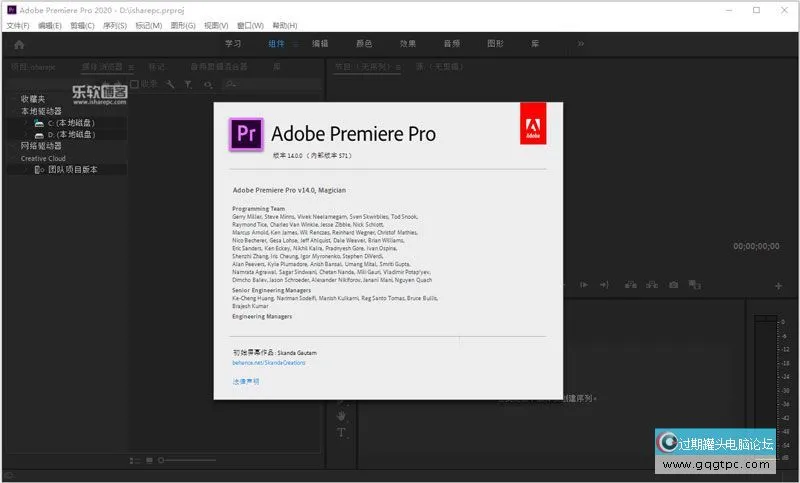Click the search icon in Media Browser

tap(231, 84)
